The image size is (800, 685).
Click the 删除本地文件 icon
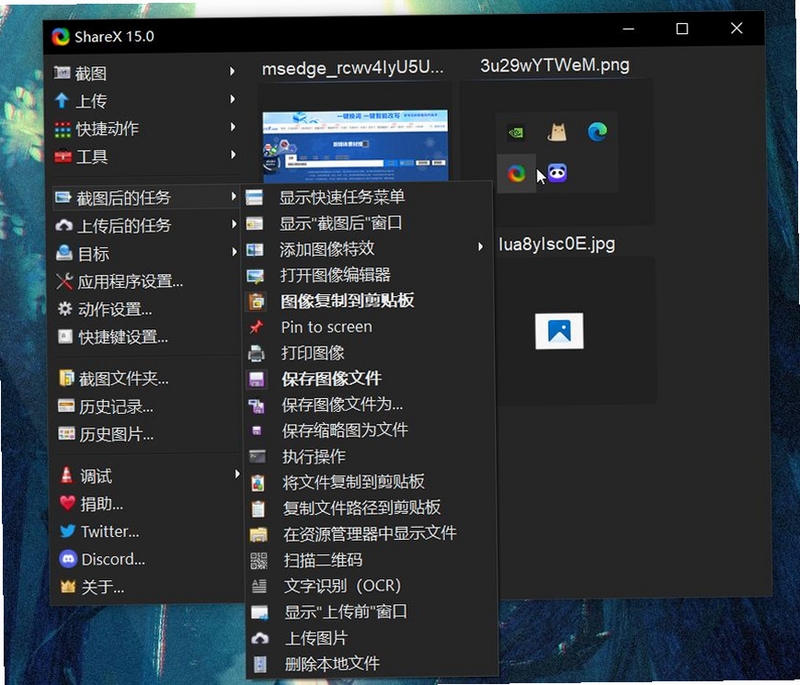[260, 664]
